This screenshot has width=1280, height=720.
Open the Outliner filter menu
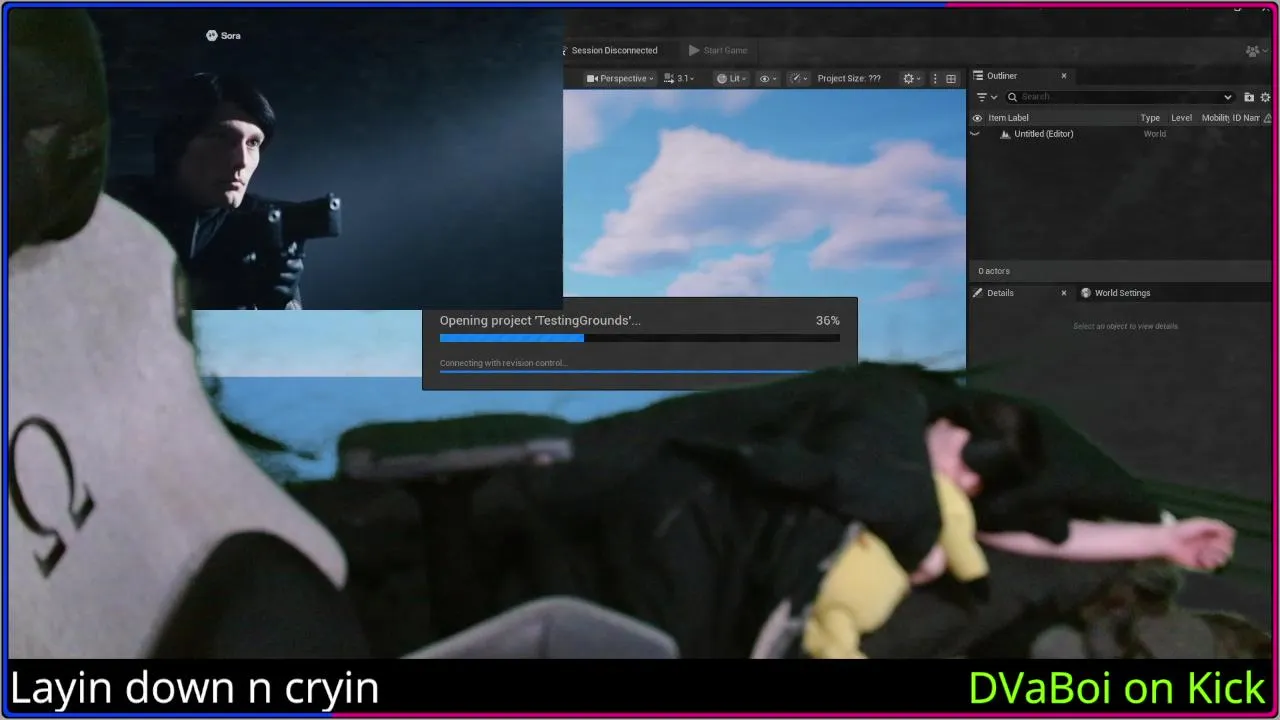click(x=986, y=97)
